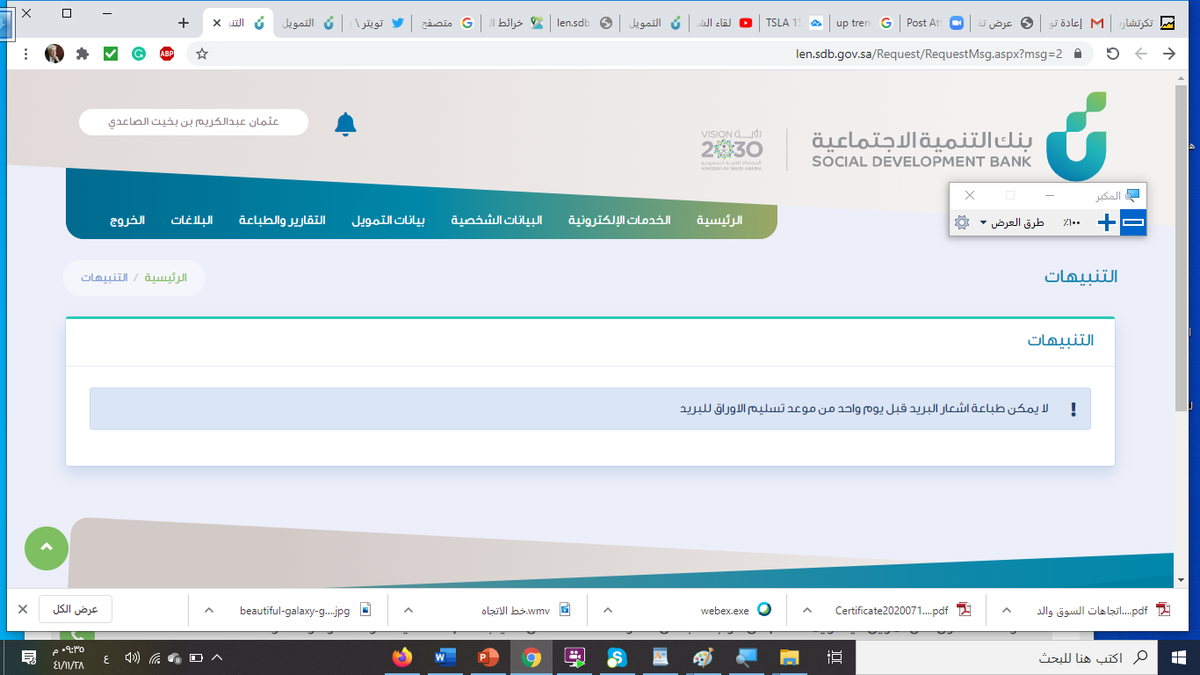
Task: Bookmark this page with the star icon
Action: tap(203, 54)
